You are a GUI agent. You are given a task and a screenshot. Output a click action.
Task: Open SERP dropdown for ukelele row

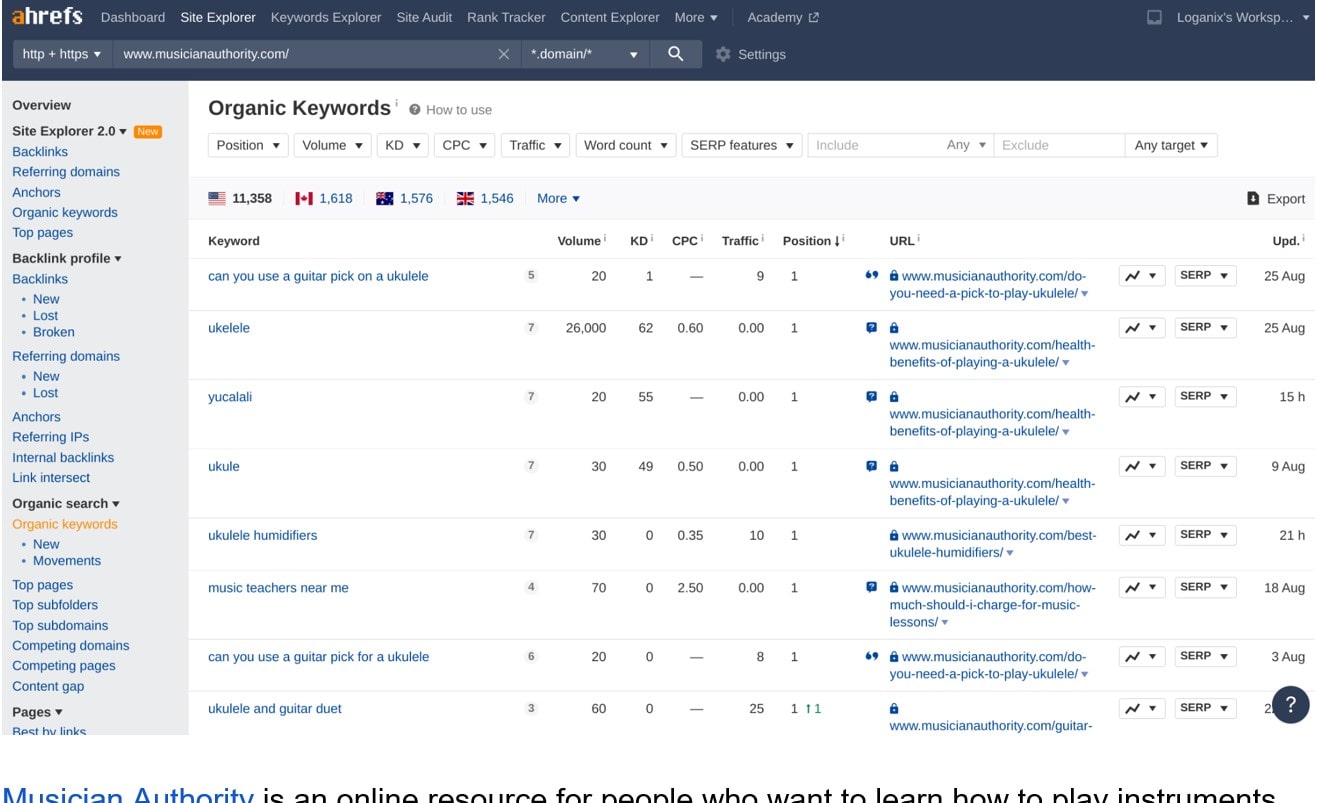point(1205,328)
